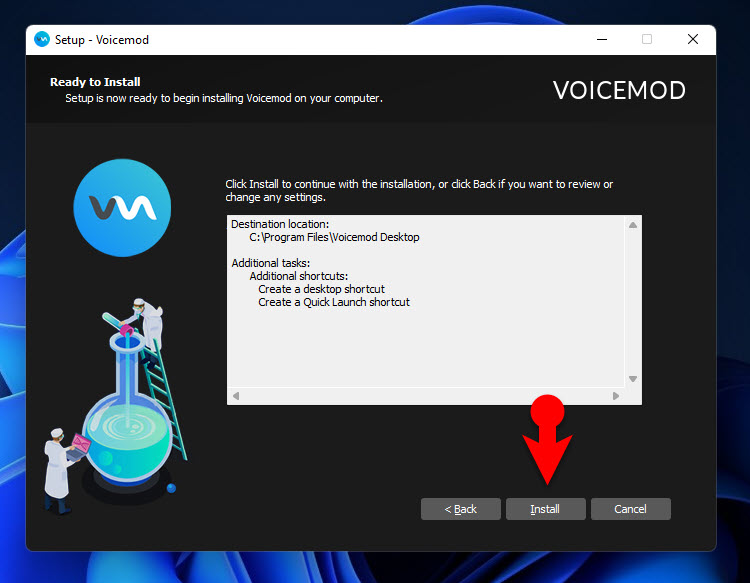Click the path 'C:\Program Files\Voicemod Desktop'

click(x=334, y=237)
